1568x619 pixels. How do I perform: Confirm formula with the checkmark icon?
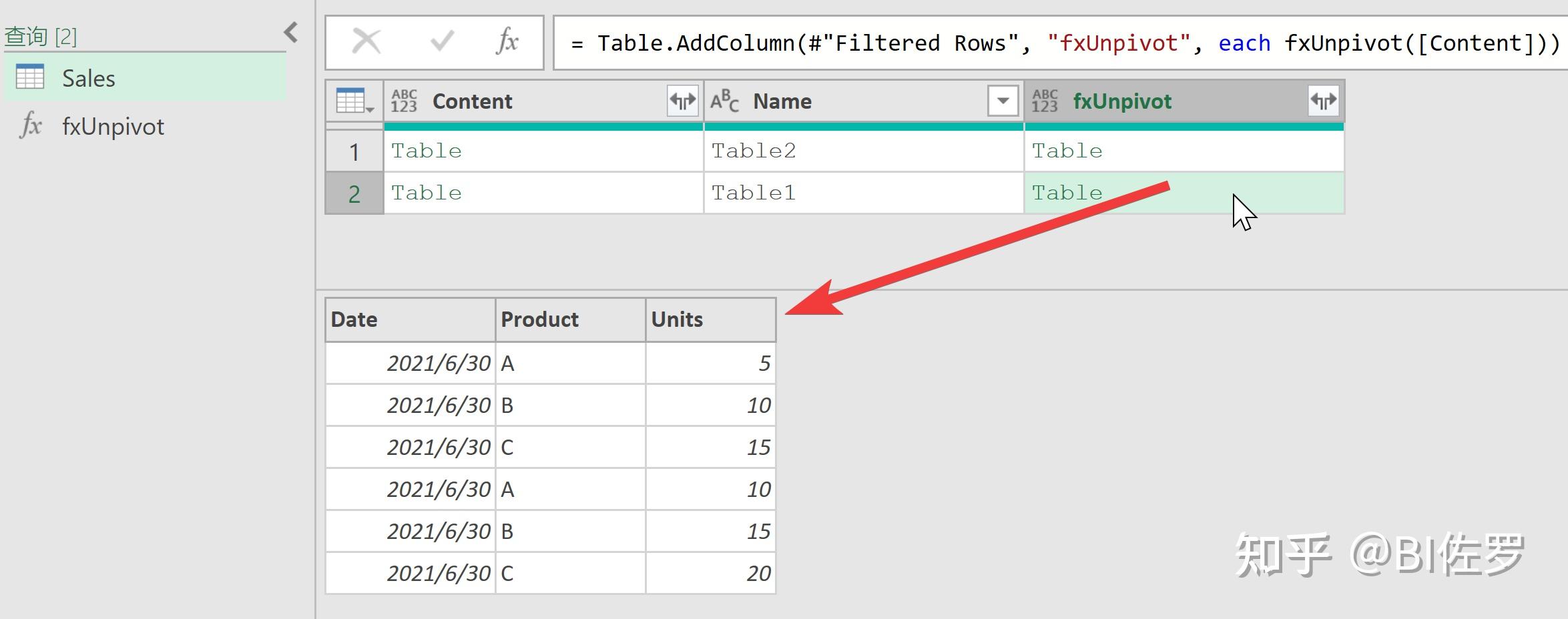click(x=442, y=41)
